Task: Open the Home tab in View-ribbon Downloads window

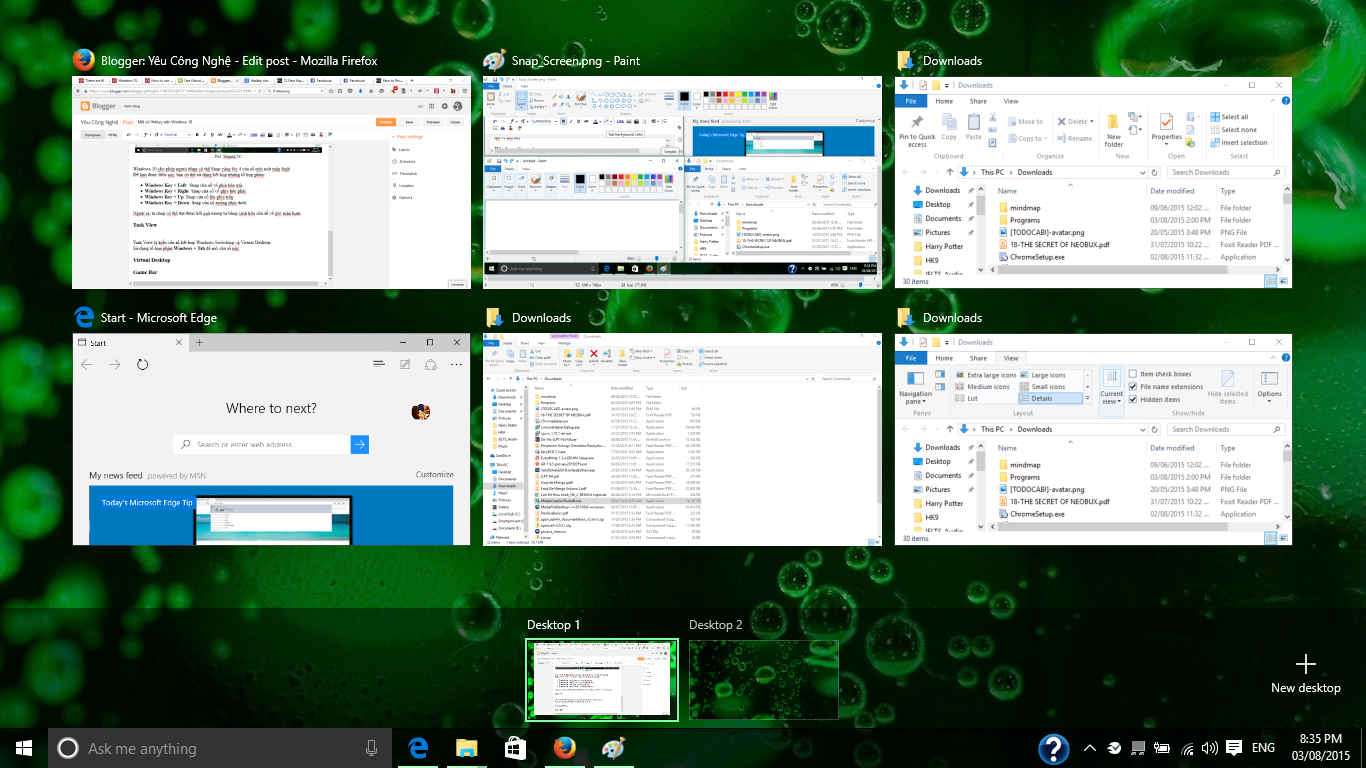Action: 944,358
